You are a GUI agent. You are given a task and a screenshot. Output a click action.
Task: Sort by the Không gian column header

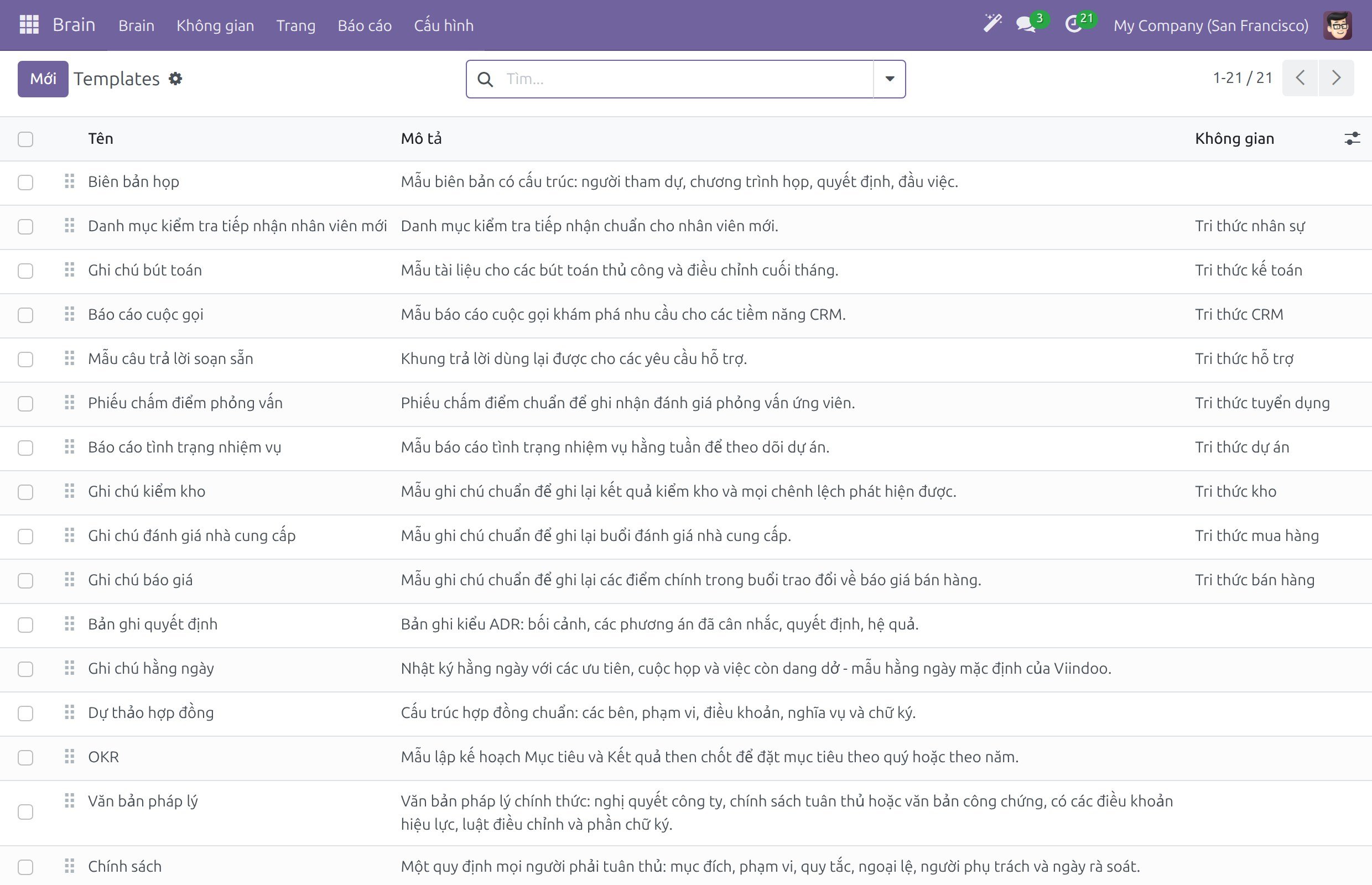pos(1234,138)
